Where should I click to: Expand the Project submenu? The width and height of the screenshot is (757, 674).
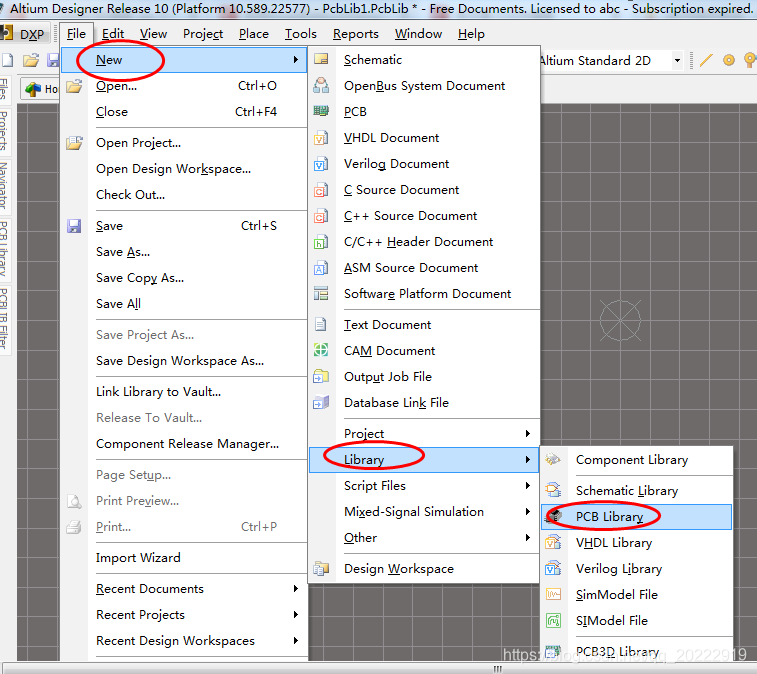[424, 434]
